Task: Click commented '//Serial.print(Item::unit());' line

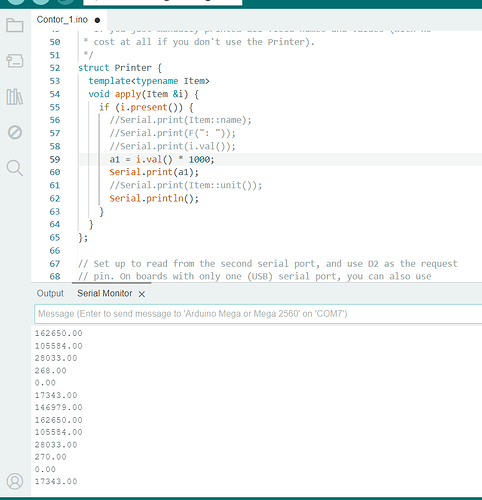Action: pyautogui.click(x=186, y=185)
